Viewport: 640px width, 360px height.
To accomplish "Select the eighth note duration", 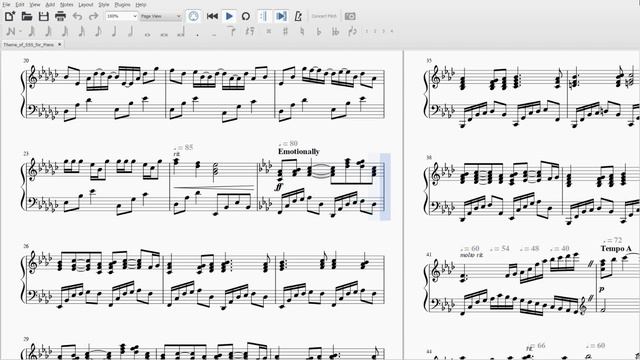I will click(98, 31).
